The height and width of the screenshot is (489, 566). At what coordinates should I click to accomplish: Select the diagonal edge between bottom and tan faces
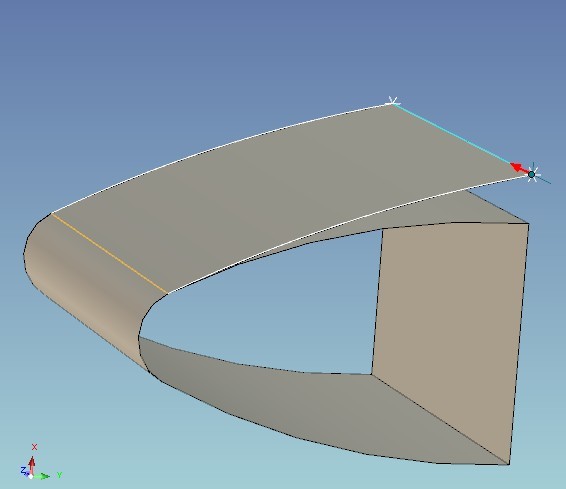(x=440, y=419)
